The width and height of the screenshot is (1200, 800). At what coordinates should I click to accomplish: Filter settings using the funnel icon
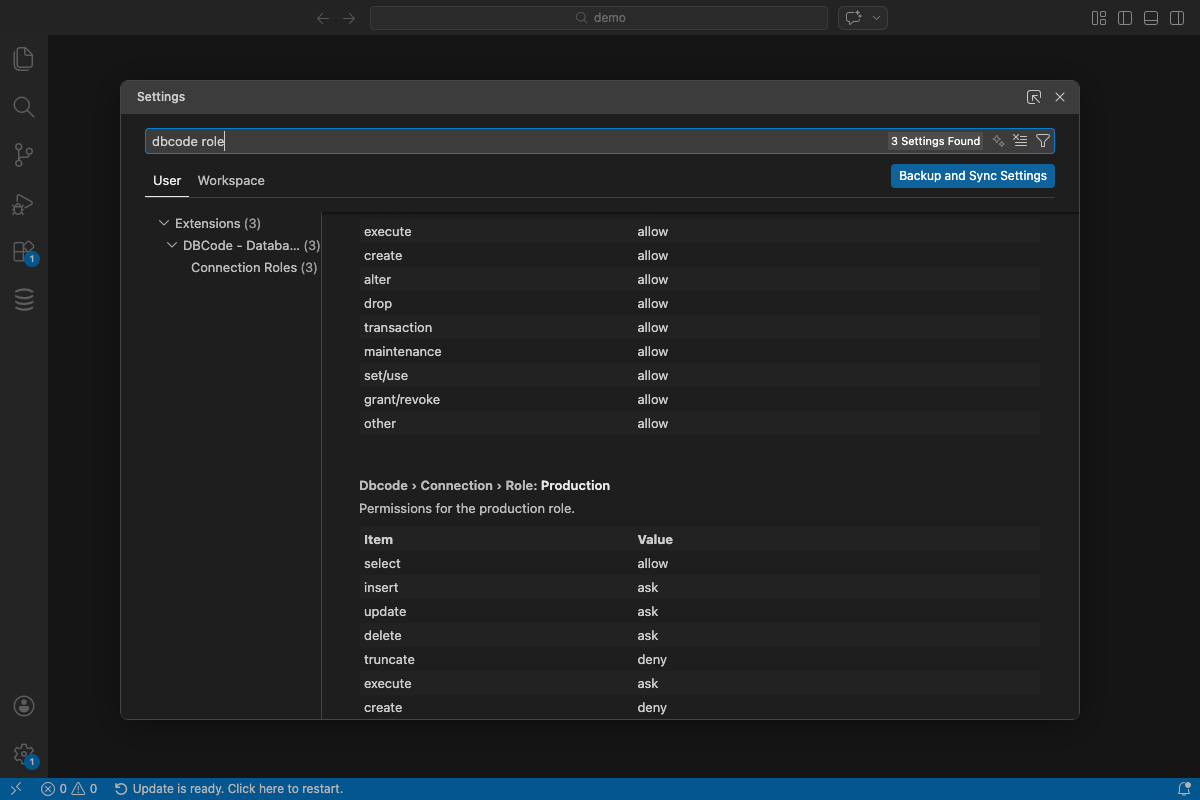click(x=1043, y=140)
